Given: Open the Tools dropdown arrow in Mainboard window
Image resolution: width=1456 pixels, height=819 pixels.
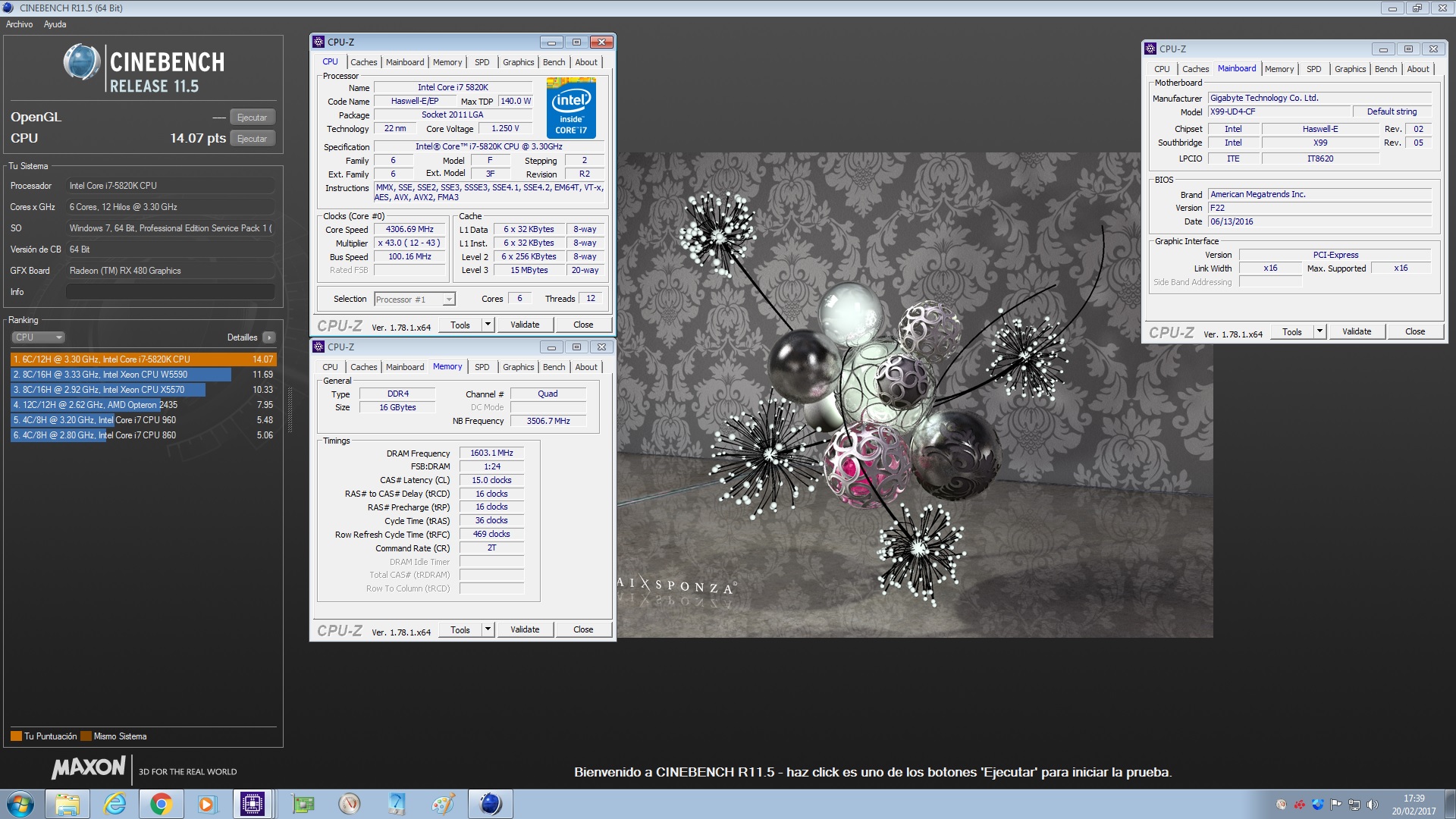Looking at the screenshot, I should tap(1319, 331).
